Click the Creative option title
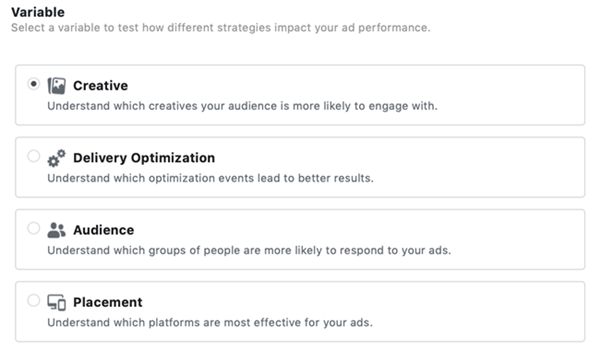This screenshot has width=600, height=361. (101, 86)
